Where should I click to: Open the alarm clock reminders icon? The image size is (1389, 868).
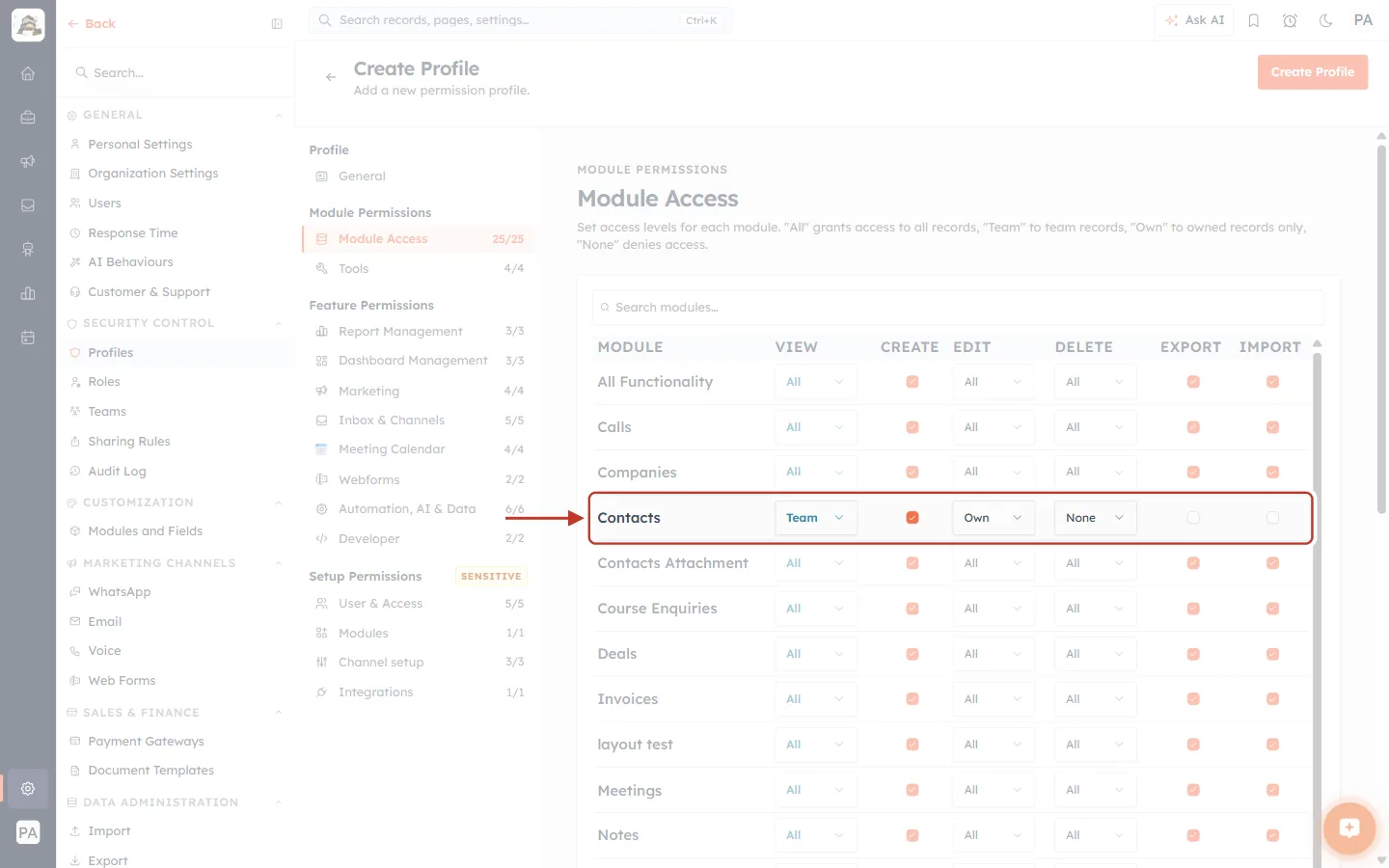pyautogui.click(x=1290, y=20)
